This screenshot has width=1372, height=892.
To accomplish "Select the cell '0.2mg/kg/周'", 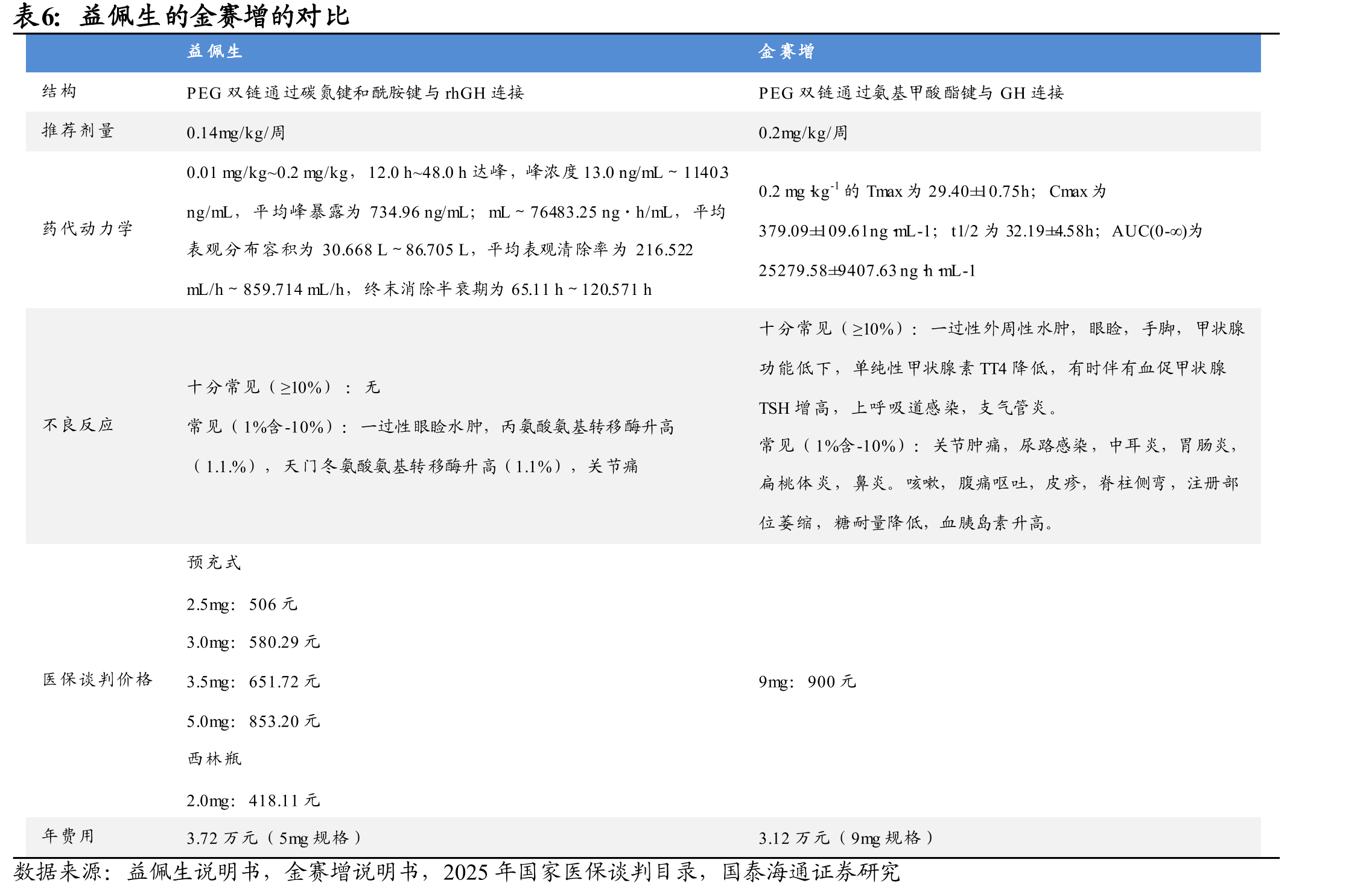I will coord(803,133).
